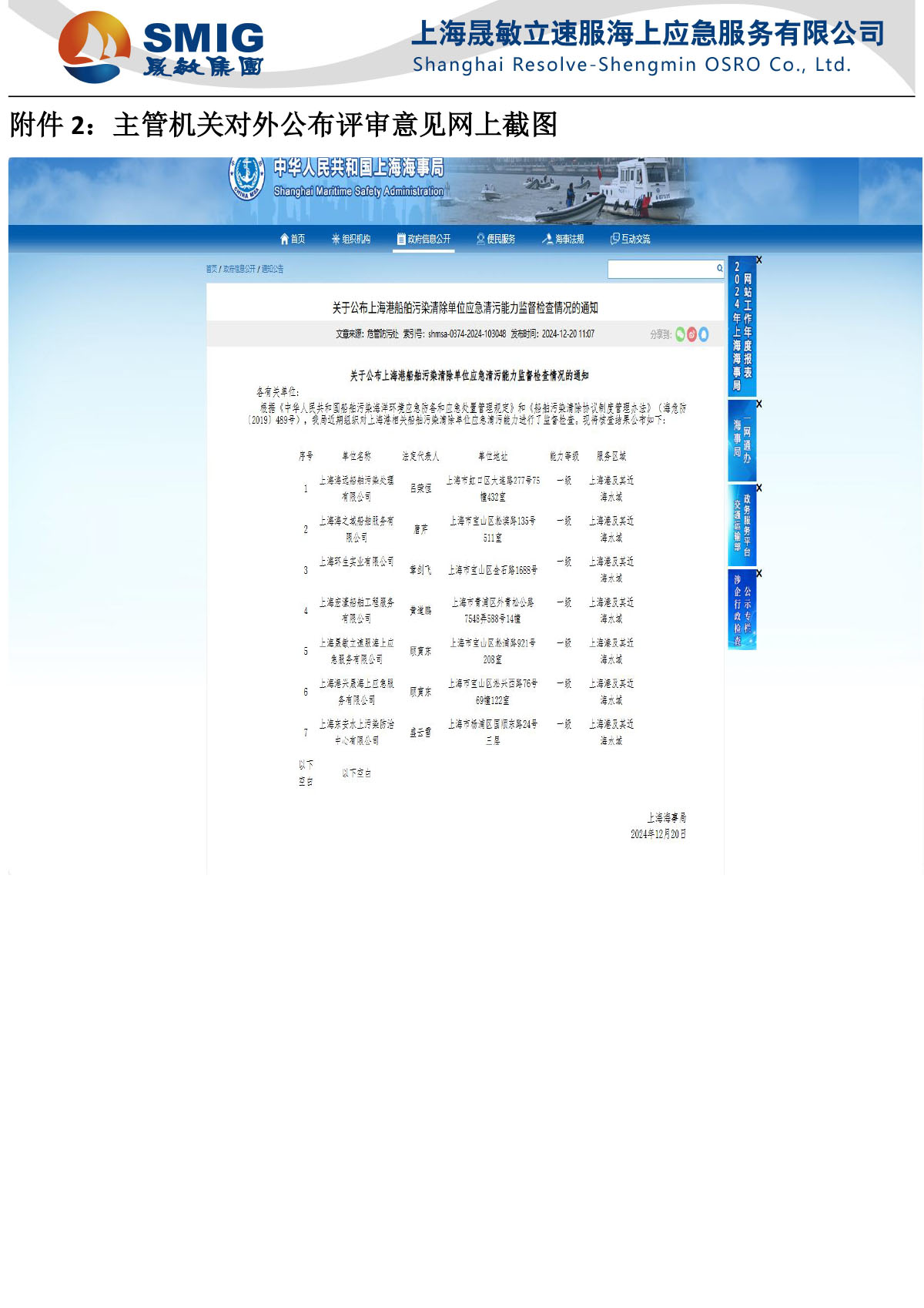Close the 政务服务平台 side banner
924x1308 pixels.
point(758,488)
